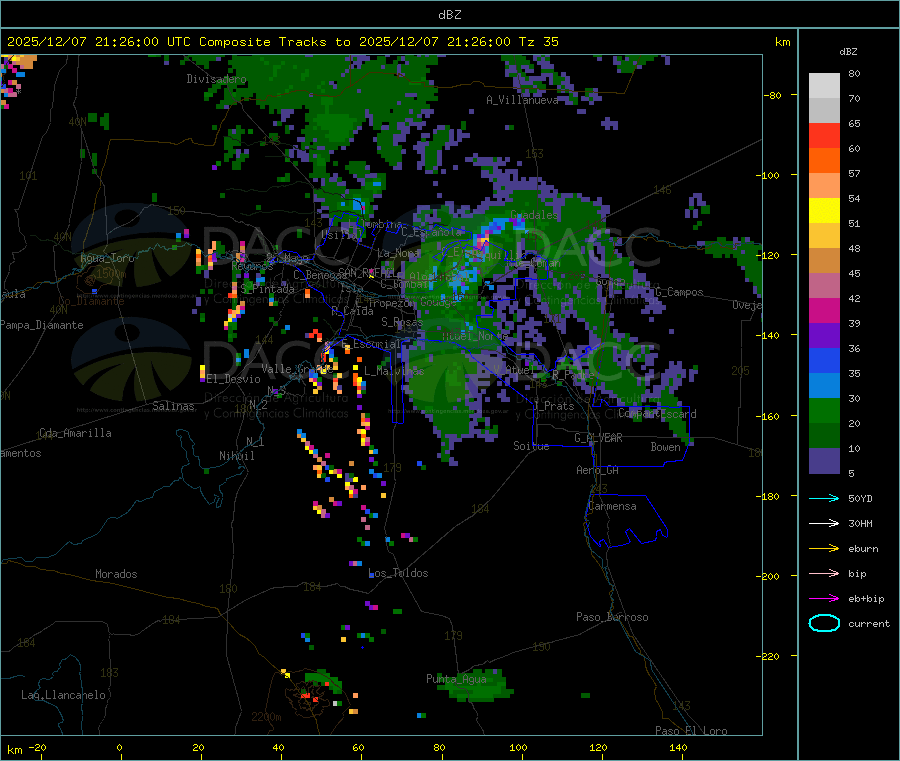This screenshot has height=761, width=900.
Task: Click the 'eburn' legend label
Action: click(863, 549)
